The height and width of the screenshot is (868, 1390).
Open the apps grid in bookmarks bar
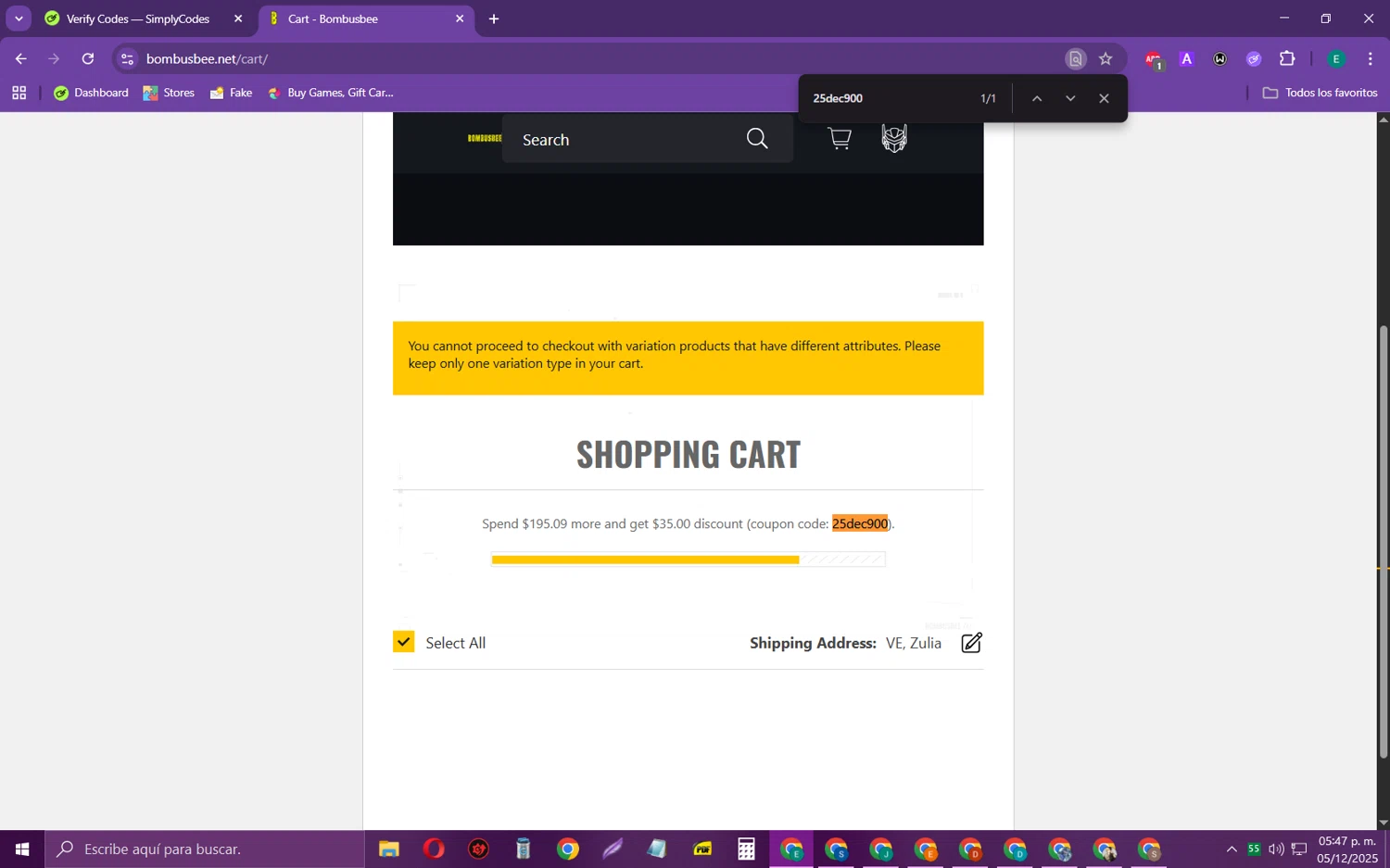click(x=19, y=93)
